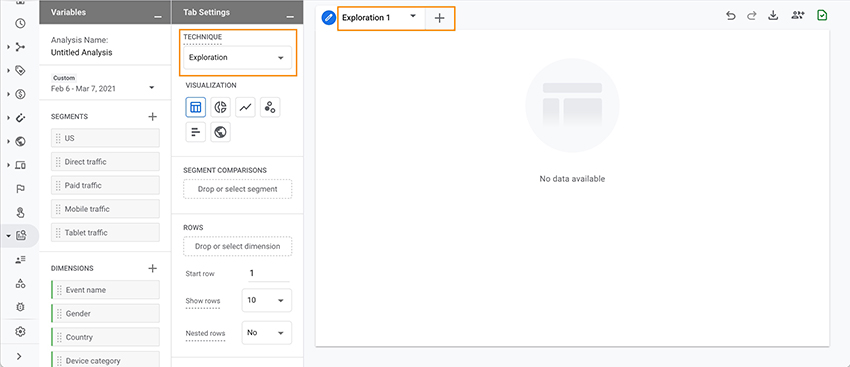This screenshot has height=367, width=850.
Task: Select the Device category dimension
Action: [x=106, y=360]
